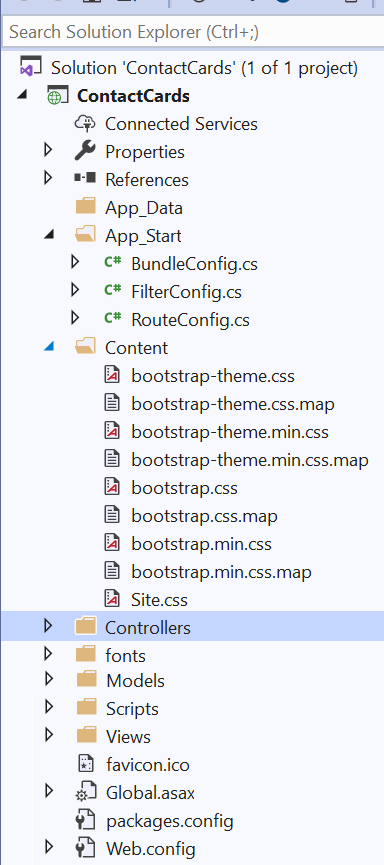Open the Connected Services cloud icon

click(85, 124)
